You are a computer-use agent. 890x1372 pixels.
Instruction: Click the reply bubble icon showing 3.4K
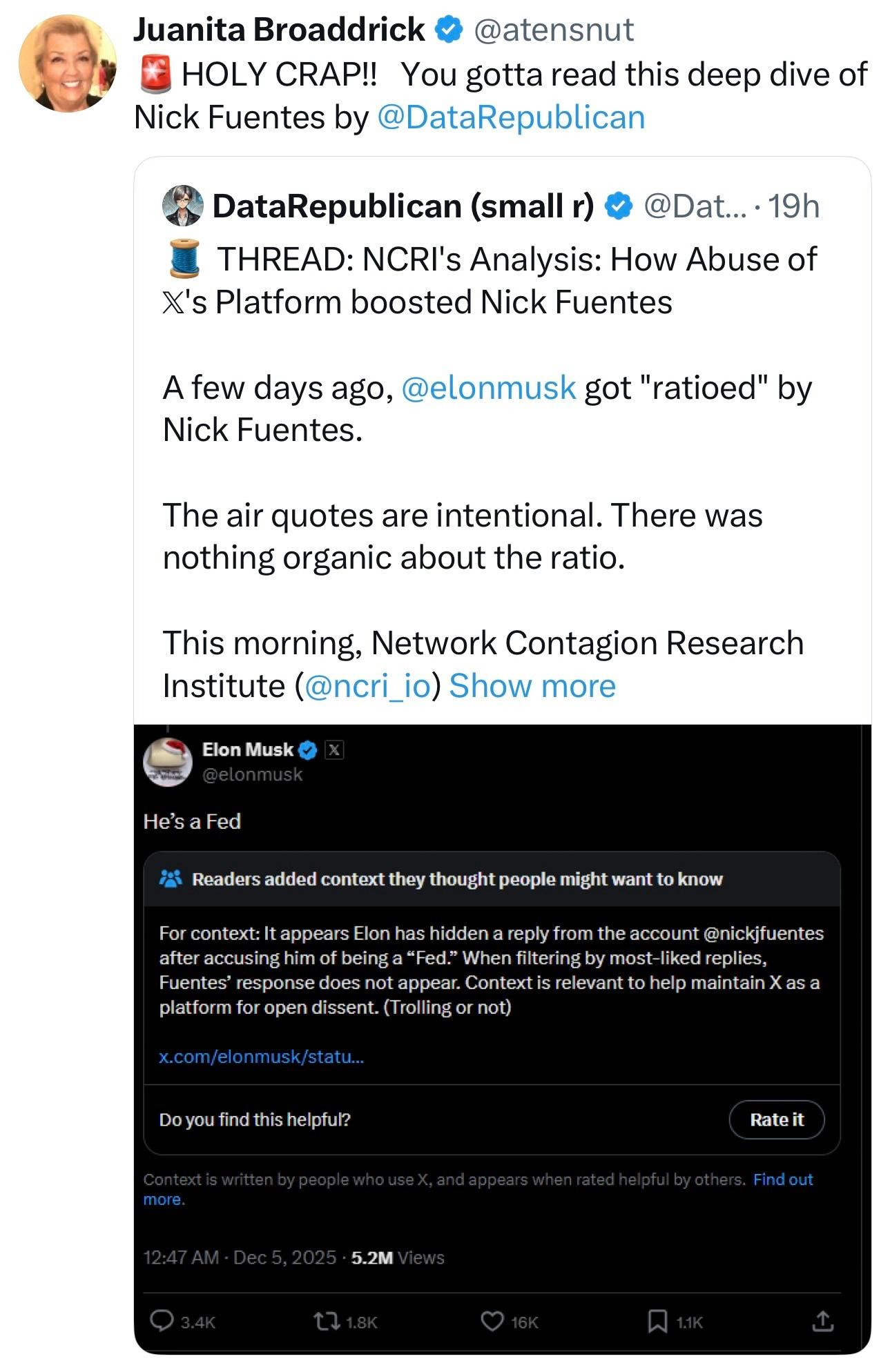pyautogui.click(x=162, y=1321)
